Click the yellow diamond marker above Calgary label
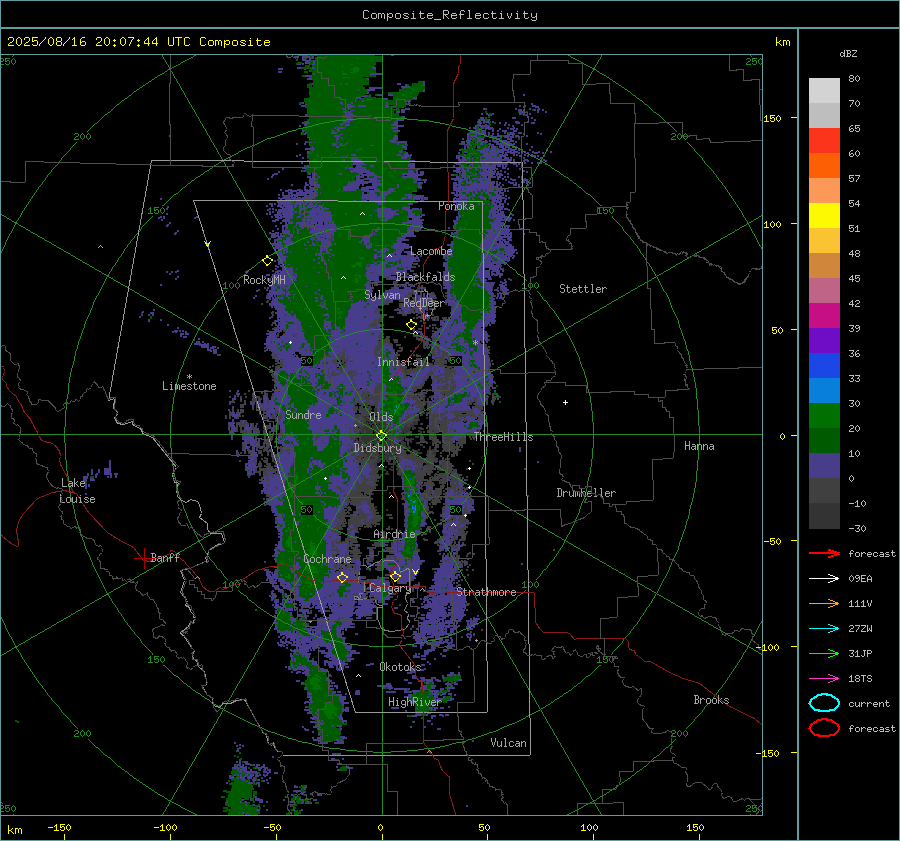The width and height of the screenshot is (900, 841). click(x=395, y=576)
